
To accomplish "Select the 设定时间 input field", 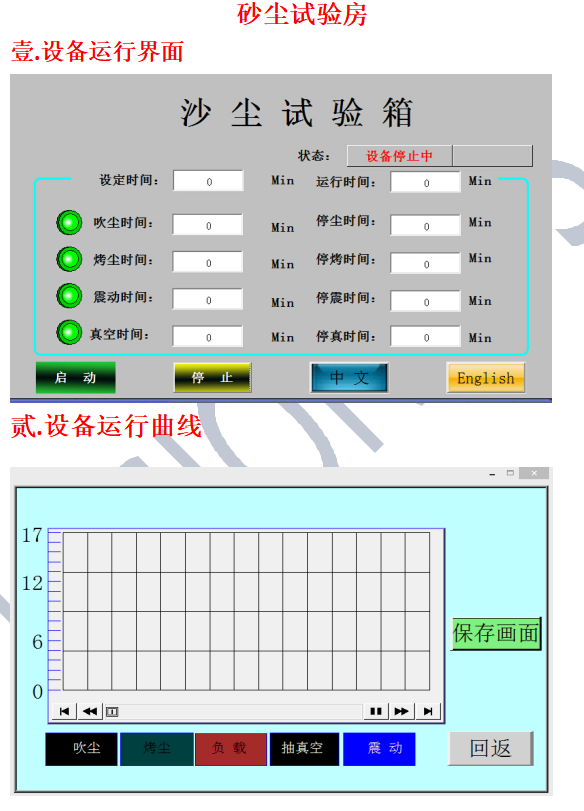I will pyautogui.click(x=208, y=181).
